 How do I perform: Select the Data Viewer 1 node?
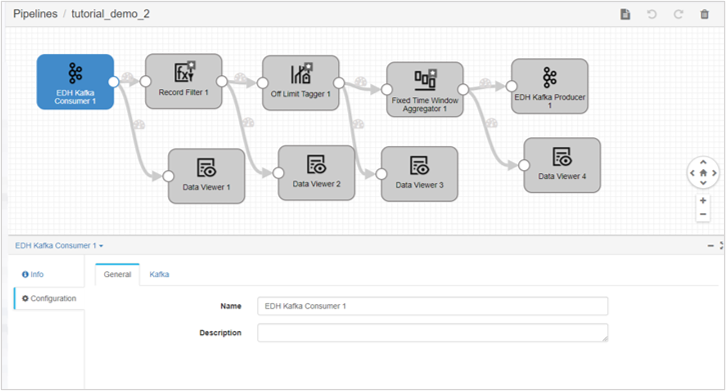(207, 176)
